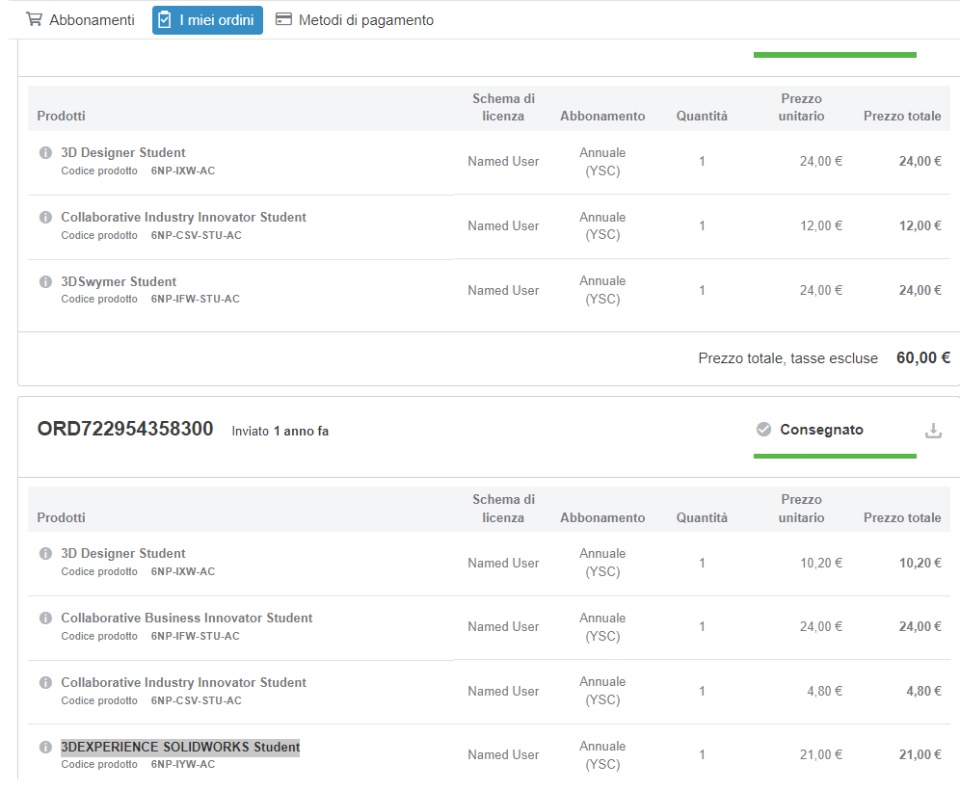Click info icon next to 3DSwymer Student
This screenshot has height=790, width=960.
(x=45, y=282)
